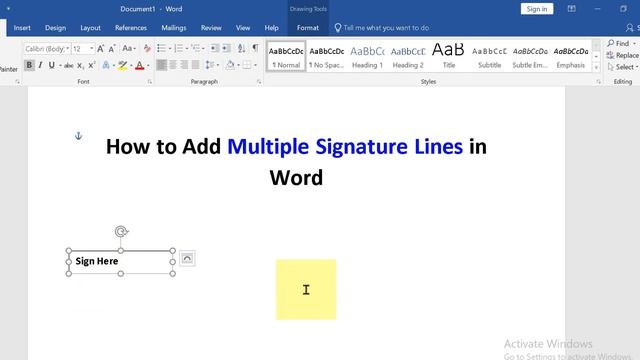The height and width of the screenshot is (360, 640).
Task: Apply red font color
Action: point(140,65)
